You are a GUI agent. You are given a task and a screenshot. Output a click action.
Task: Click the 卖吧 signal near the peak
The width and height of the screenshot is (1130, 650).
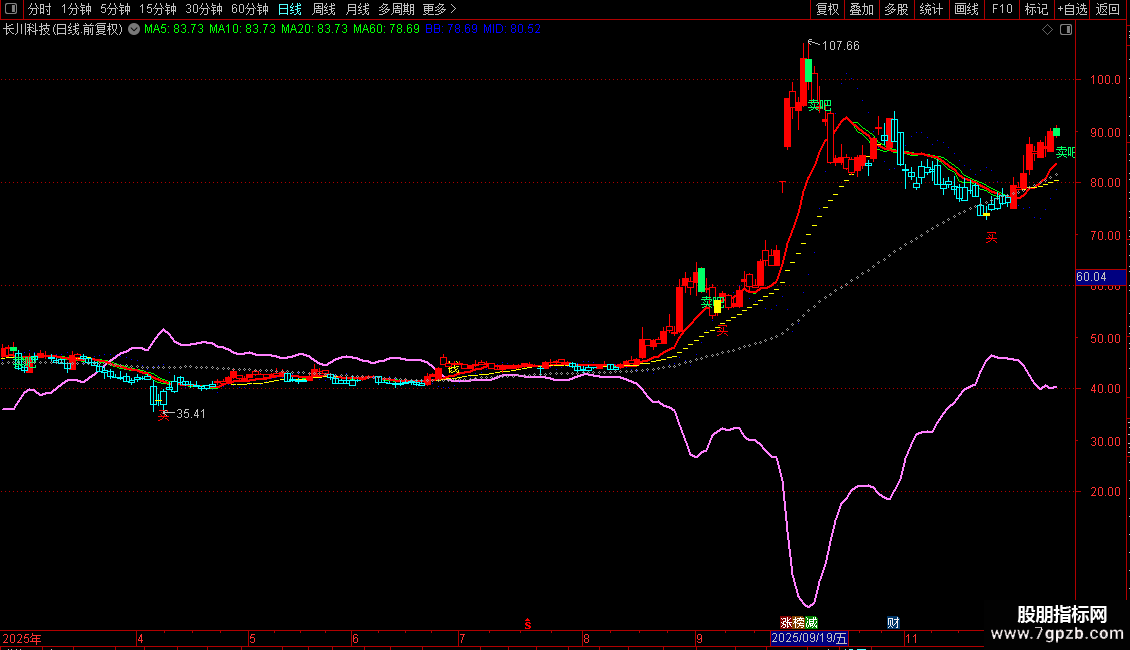[x=819, y=105]
